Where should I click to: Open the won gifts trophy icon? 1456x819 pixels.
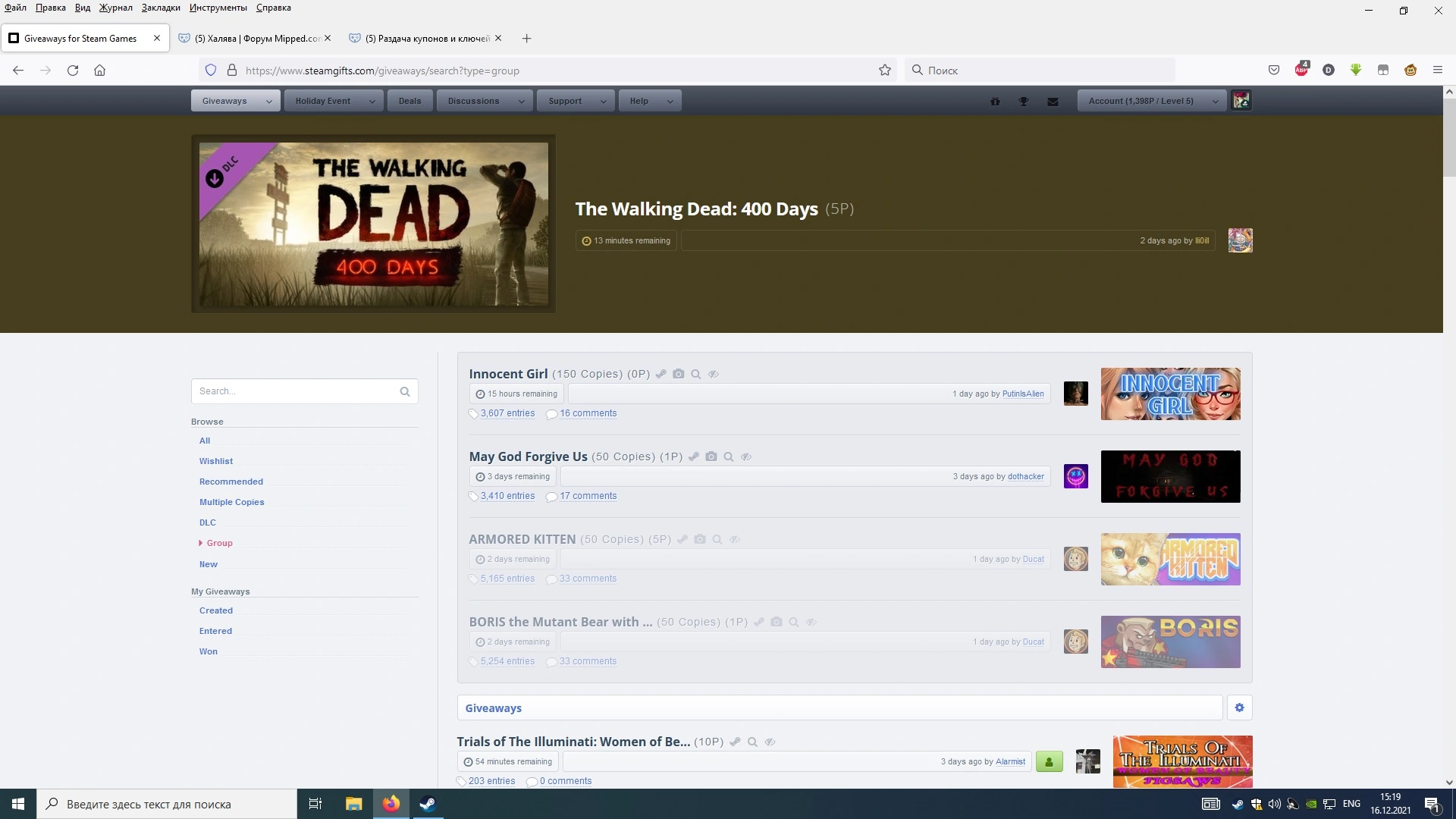tap(1024, 101)
